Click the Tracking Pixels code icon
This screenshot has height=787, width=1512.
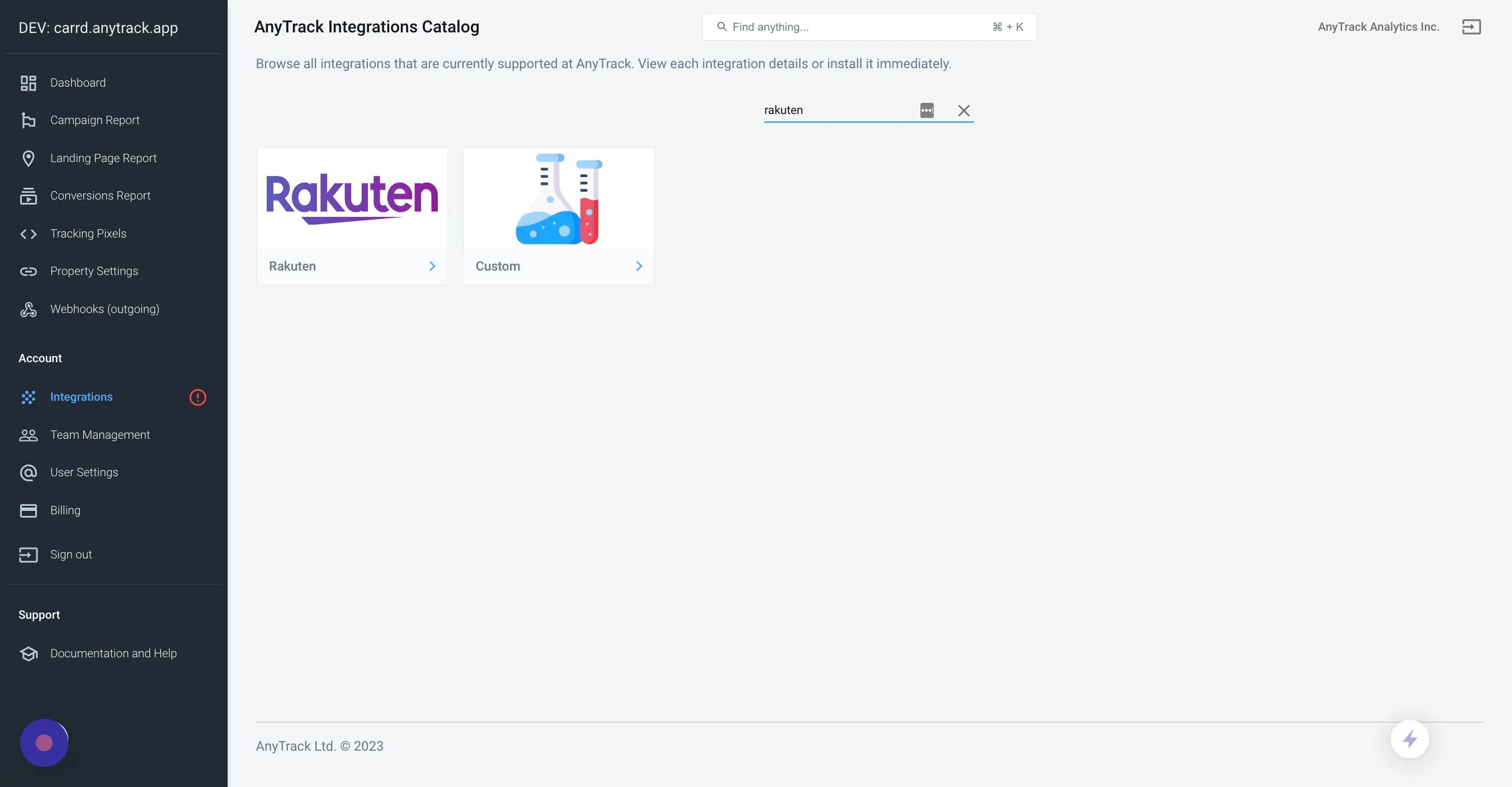pyautogui.click(x=28, y=234)
